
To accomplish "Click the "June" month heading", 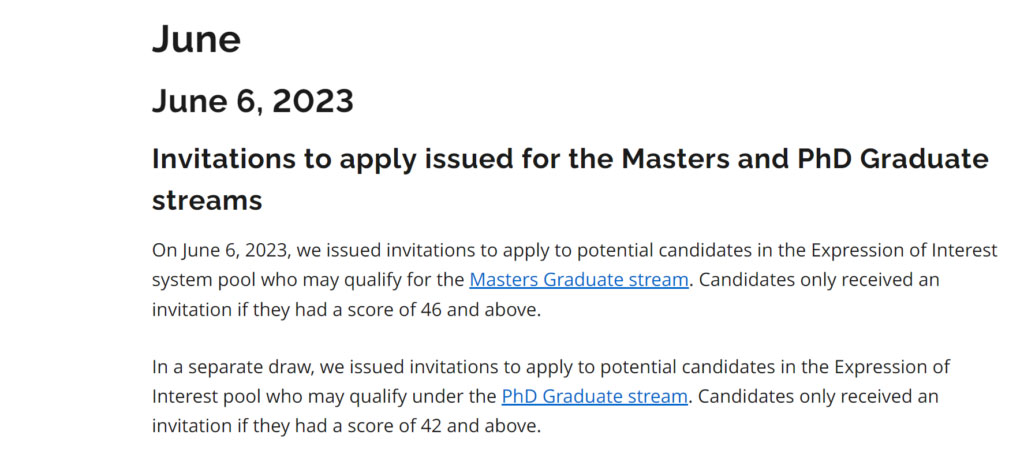I will coord(196,39).
